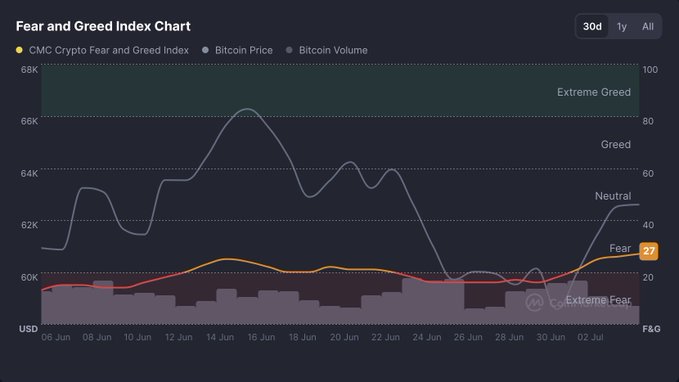Click the 30 Jun date label
Screen dimensions: 679x382
tap(551, 337)
